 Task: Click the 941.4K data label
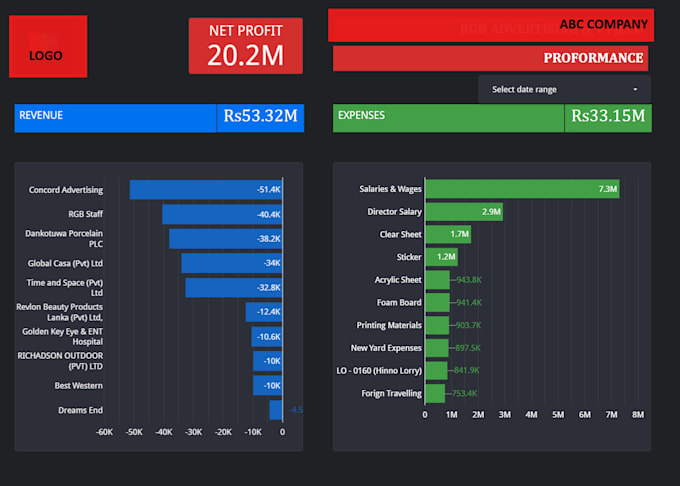point(469,303)
